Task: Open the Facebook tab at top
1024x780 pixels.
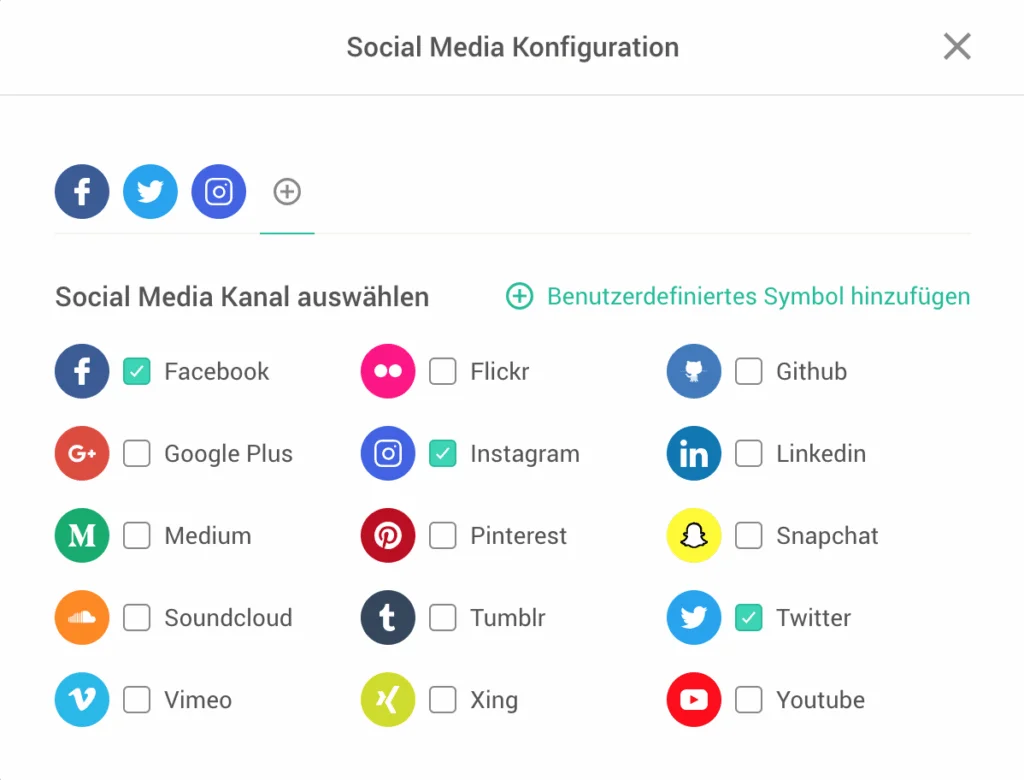Action: tap(82, 191)
